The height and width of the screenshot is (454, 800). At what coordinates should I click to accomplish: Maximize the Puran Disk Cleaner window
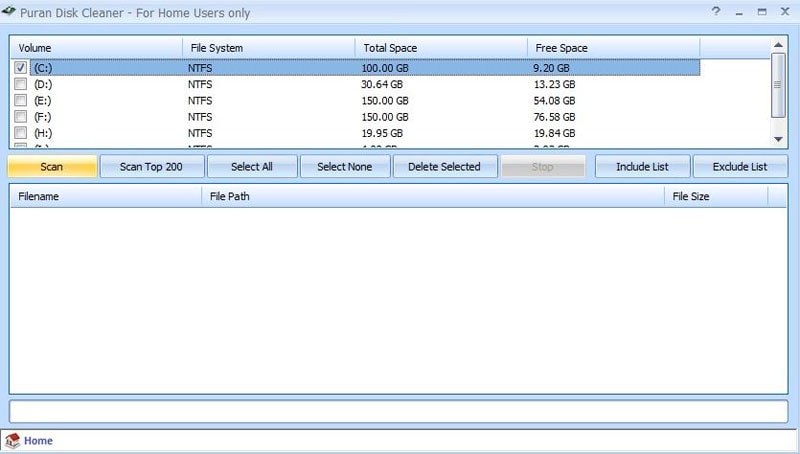point(762,12)
